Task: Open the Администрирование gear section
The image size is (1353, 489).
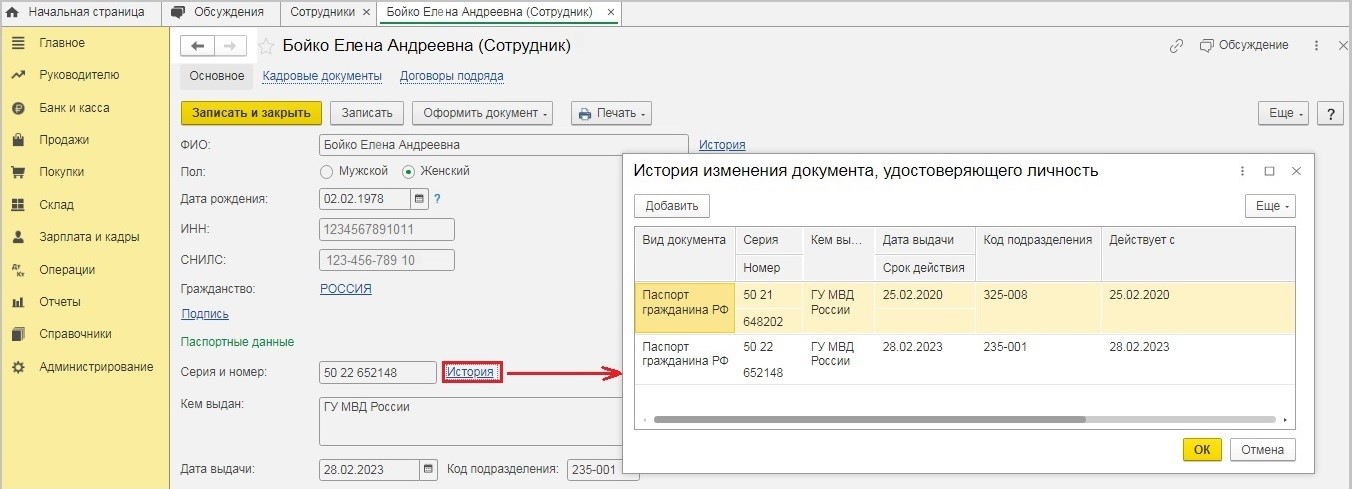Action: pyautogui.click(x=96, y=367)
